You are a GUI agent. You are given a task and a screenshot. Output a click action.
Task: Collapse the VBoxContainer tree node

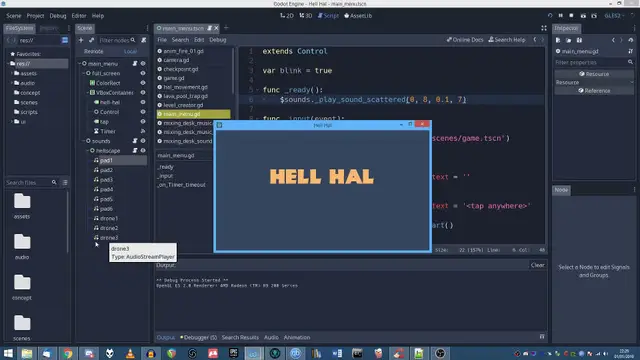click(87, 93)
